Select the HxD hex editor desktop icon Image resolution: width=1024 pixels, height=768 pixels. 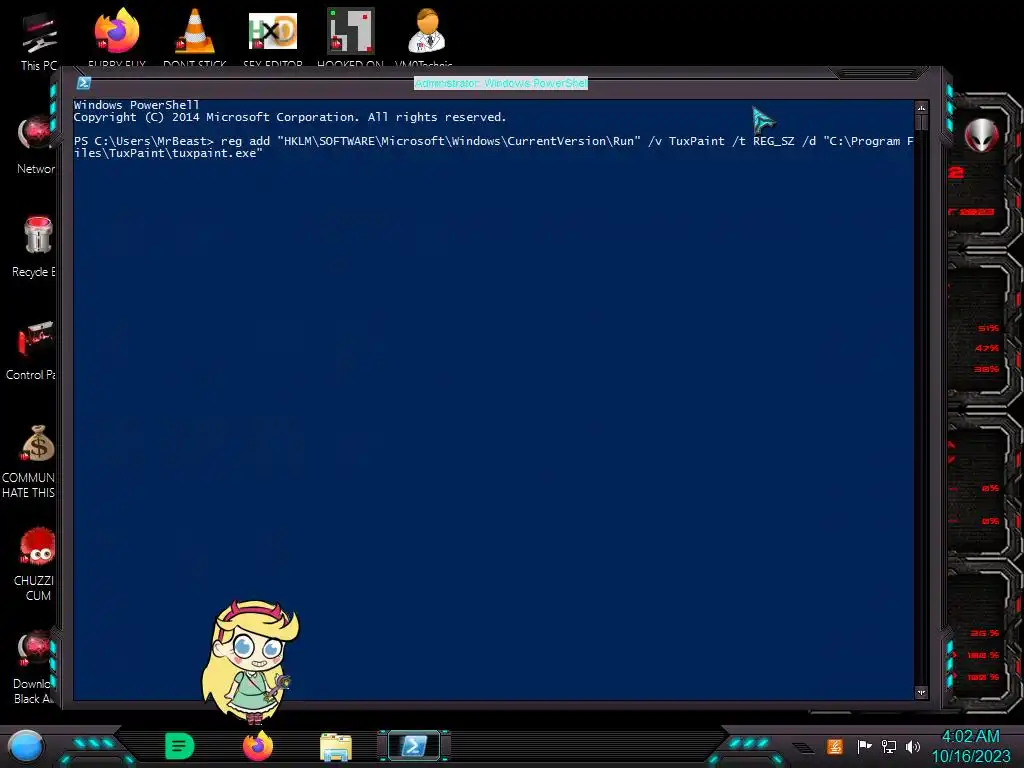coord(273,31)
